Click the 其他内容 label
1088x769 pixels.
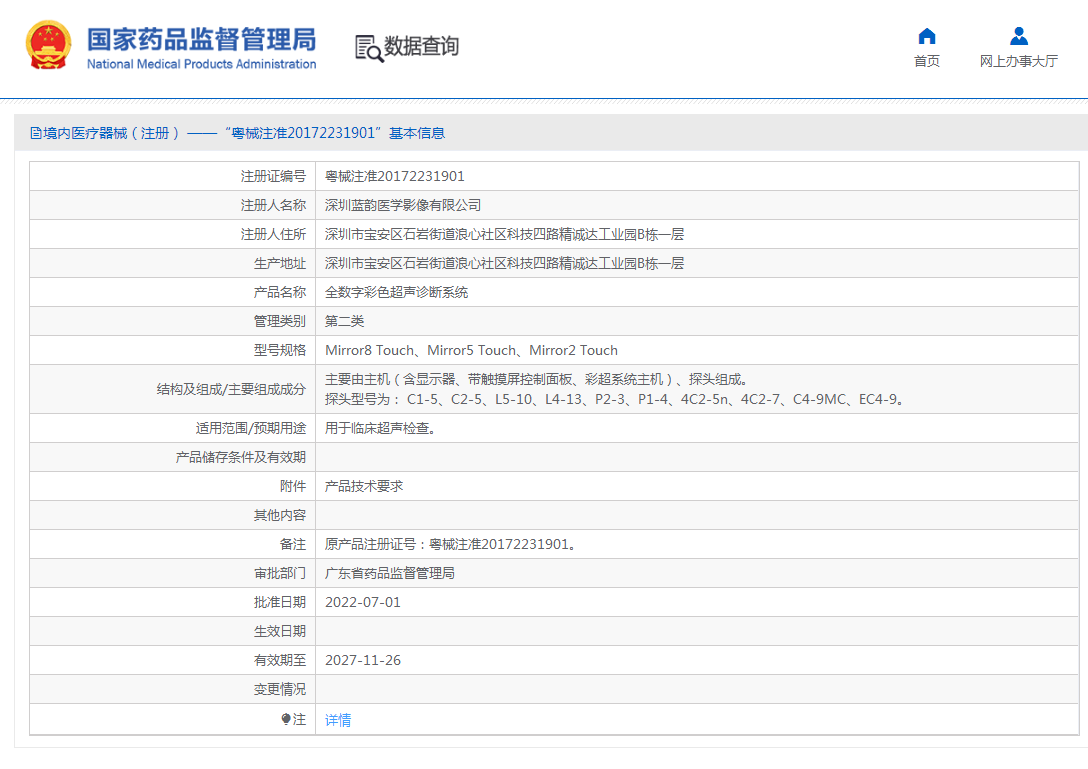(280, 516)
